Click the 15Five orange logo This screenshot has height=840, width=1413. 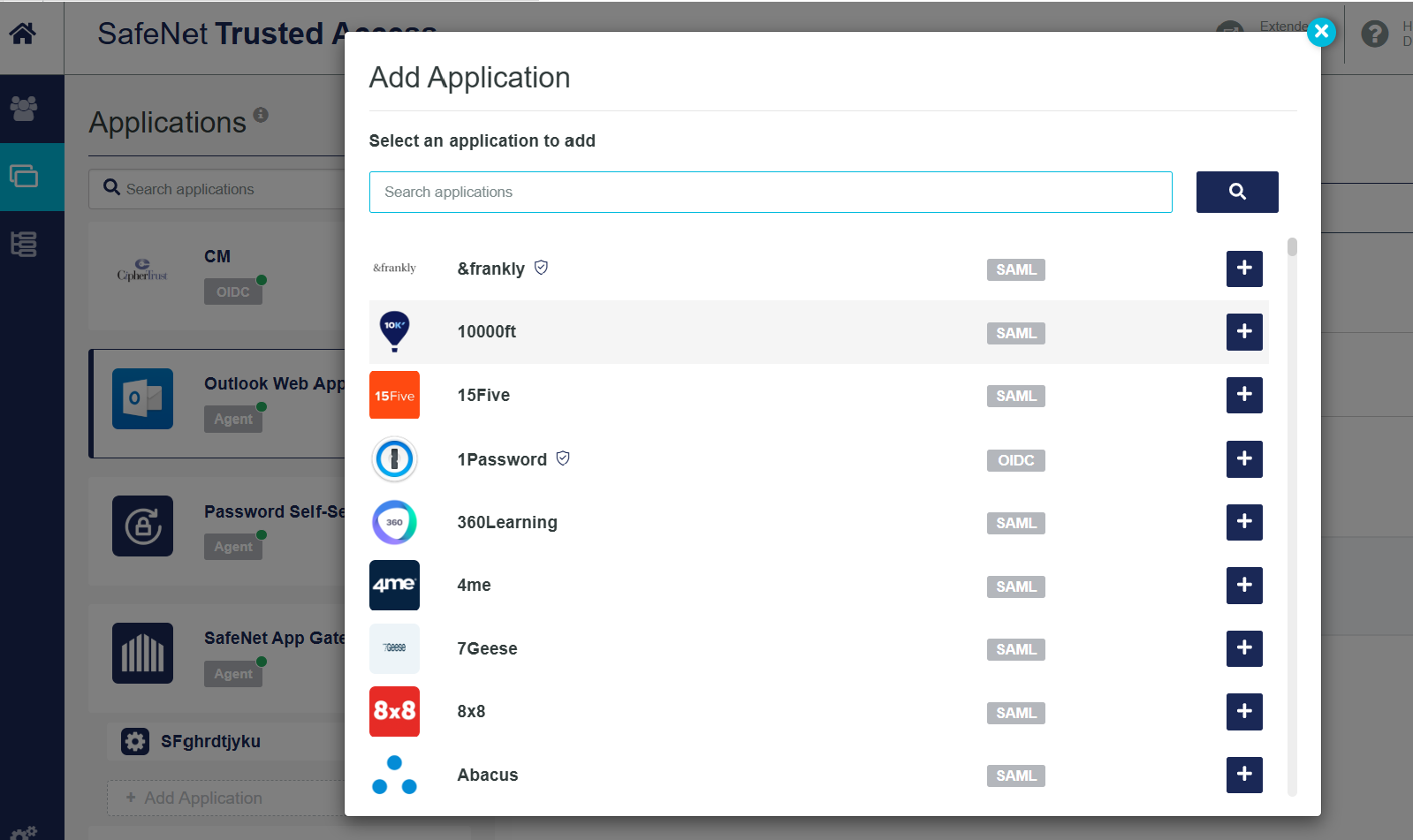click(x=394, y=395)
